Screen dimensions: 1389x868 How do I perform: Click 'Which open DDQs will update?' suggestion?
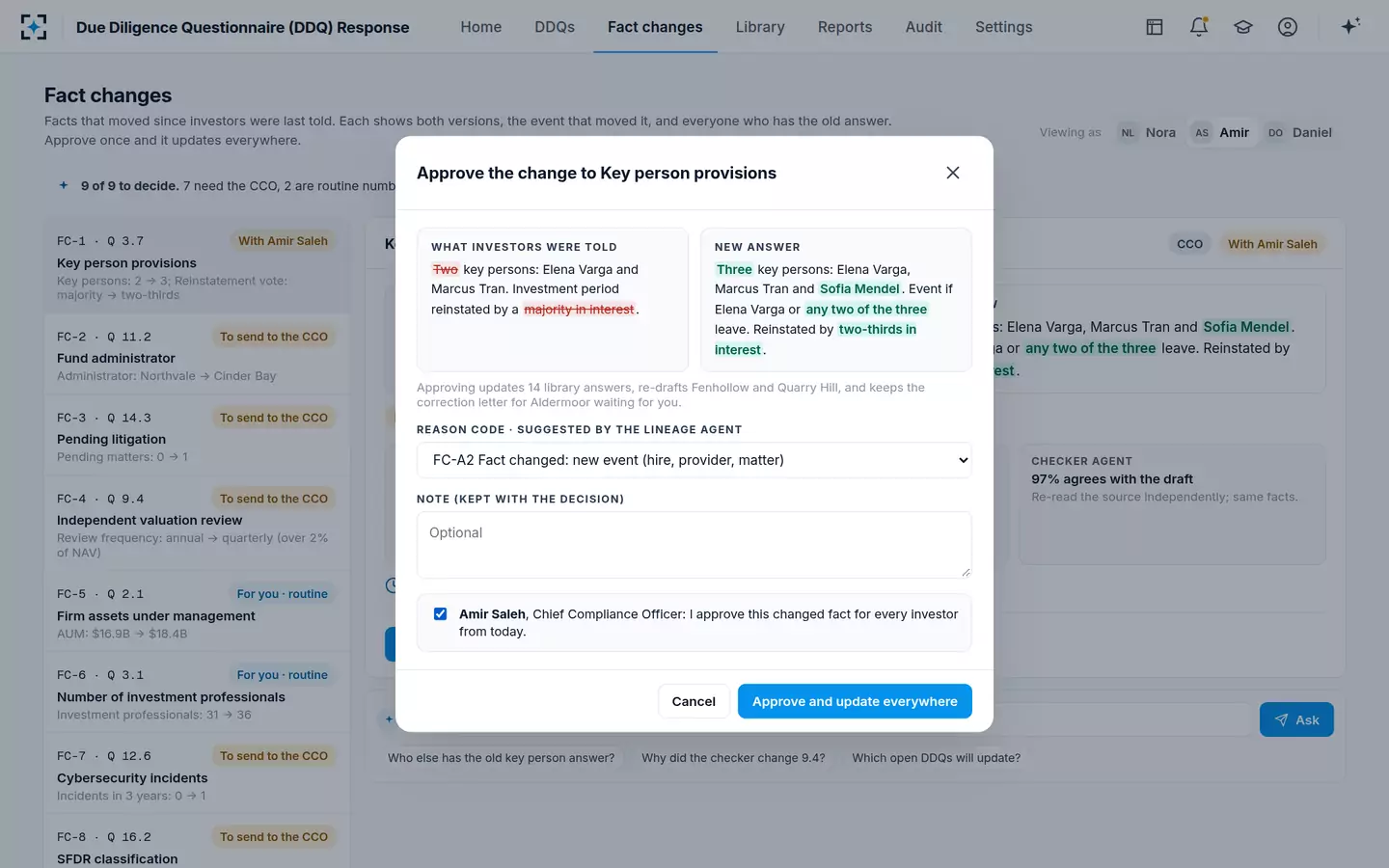coord(936,758)
